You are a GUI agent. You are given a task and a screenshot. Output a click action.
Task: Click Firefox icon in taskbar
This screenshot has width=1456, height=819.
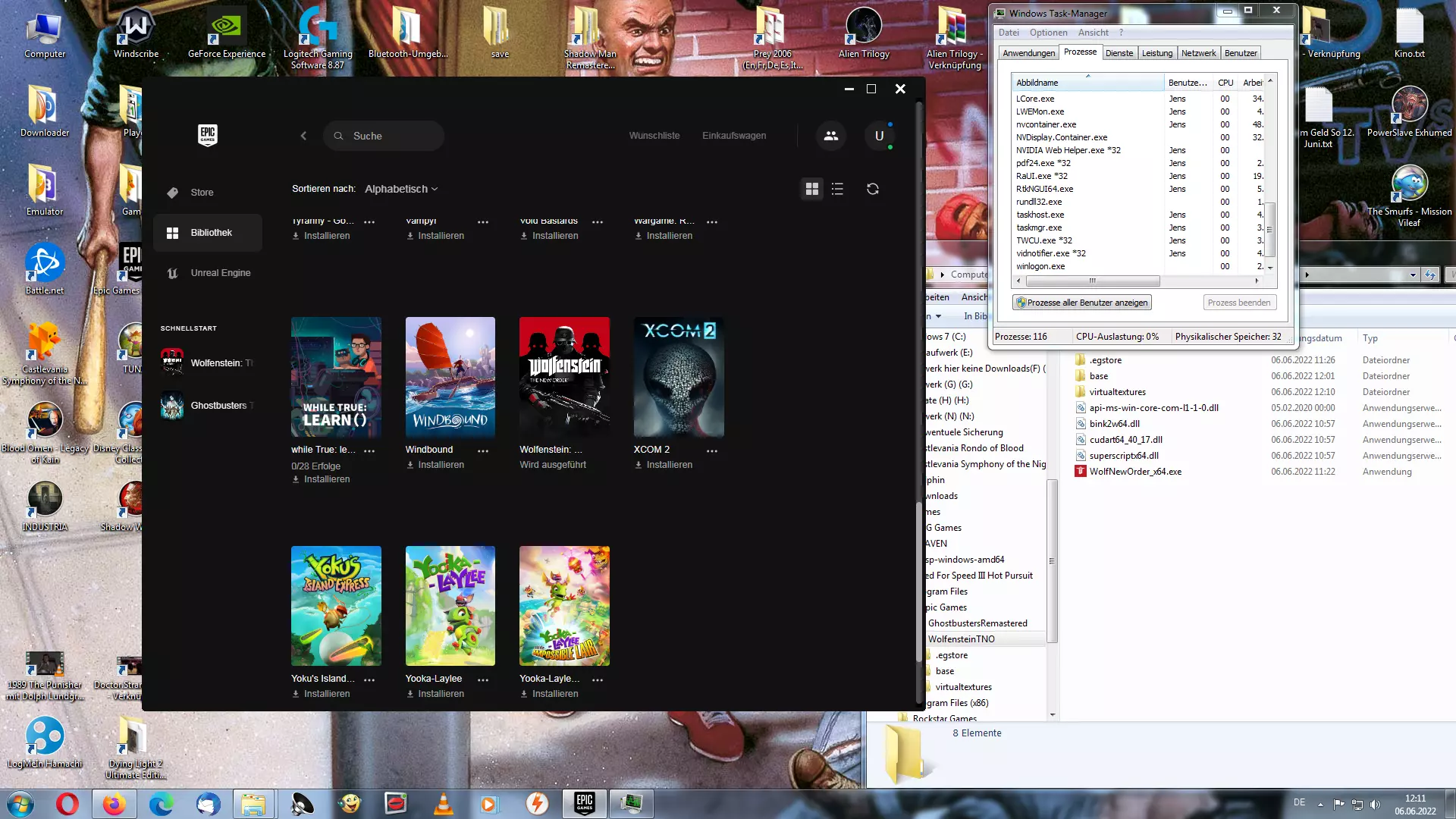(x=115, y=804)
